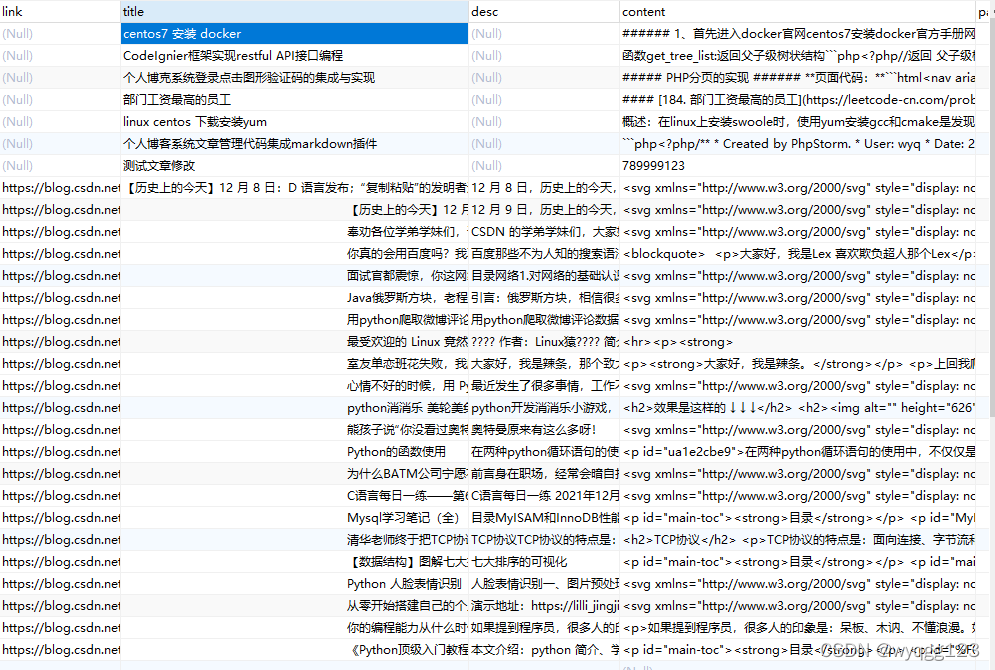995x670 pixels.
Task: Select title cell '用python爬取微博评论'
Action: pos(294,320)
